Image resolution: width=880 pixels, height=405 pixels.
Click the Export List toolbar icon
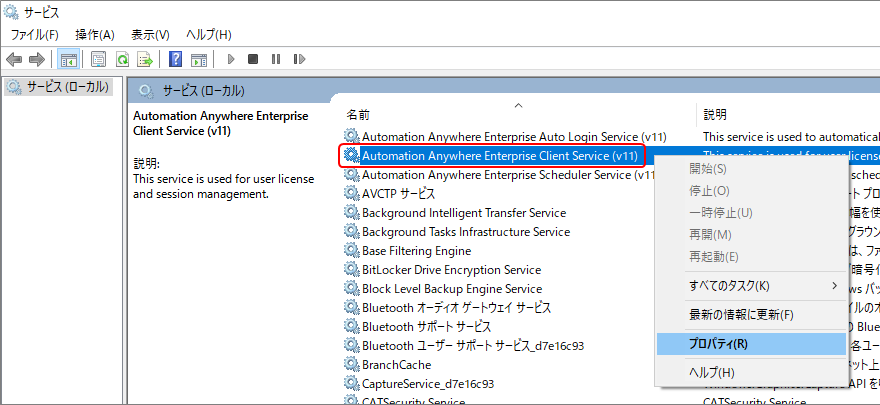pyautogui.click(x=146, y=59)
